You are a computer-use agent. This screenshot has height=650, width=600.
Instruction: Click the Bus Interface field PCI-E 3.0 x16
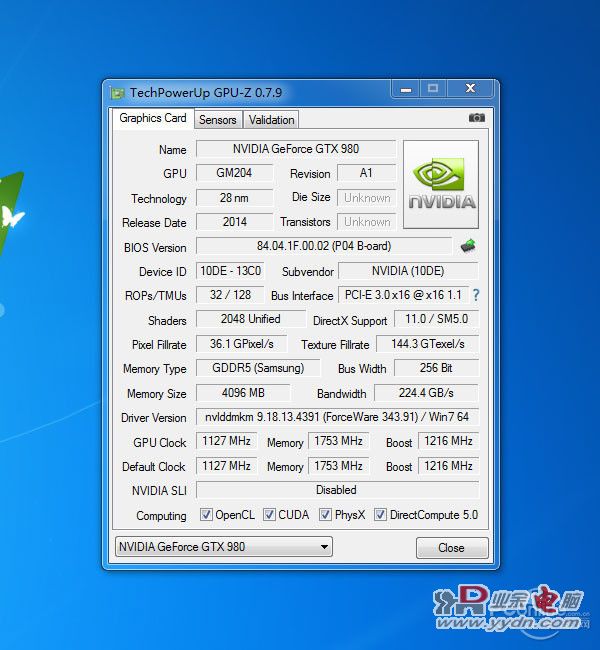click(403, 295)
